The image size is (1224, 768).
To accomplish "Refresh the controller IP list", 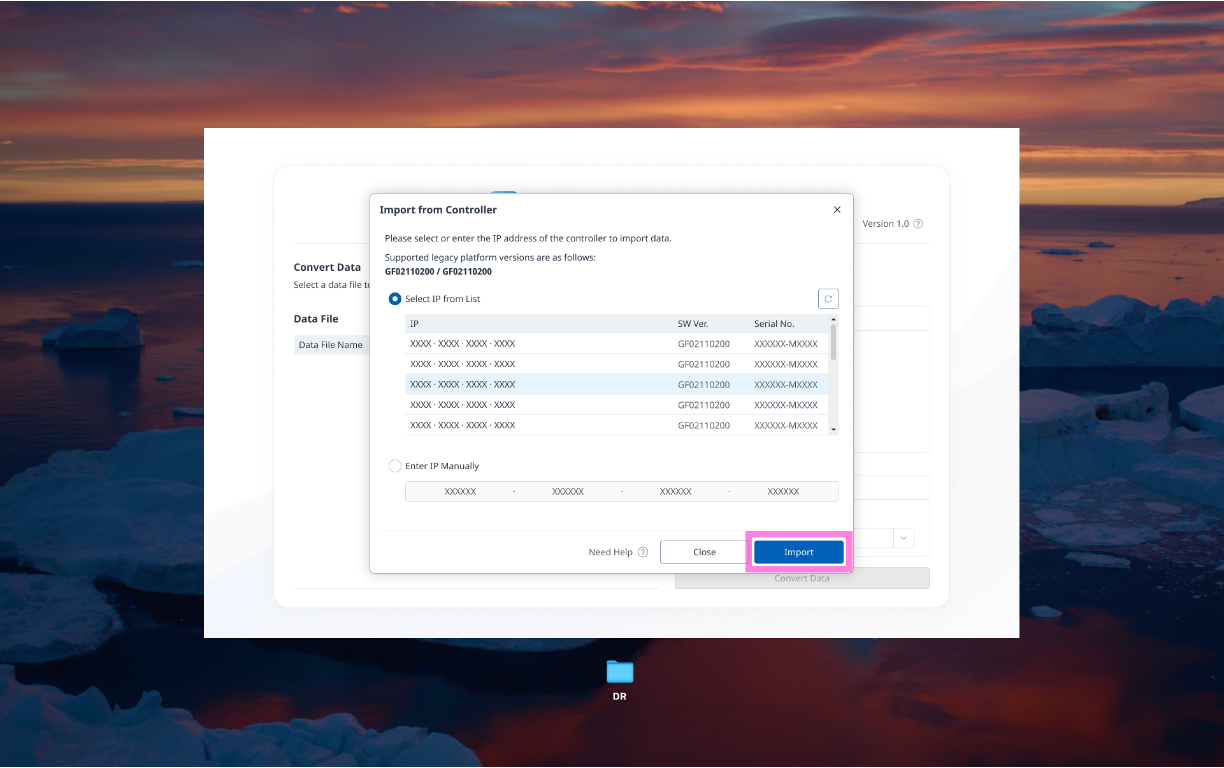I will coord(828,299).
